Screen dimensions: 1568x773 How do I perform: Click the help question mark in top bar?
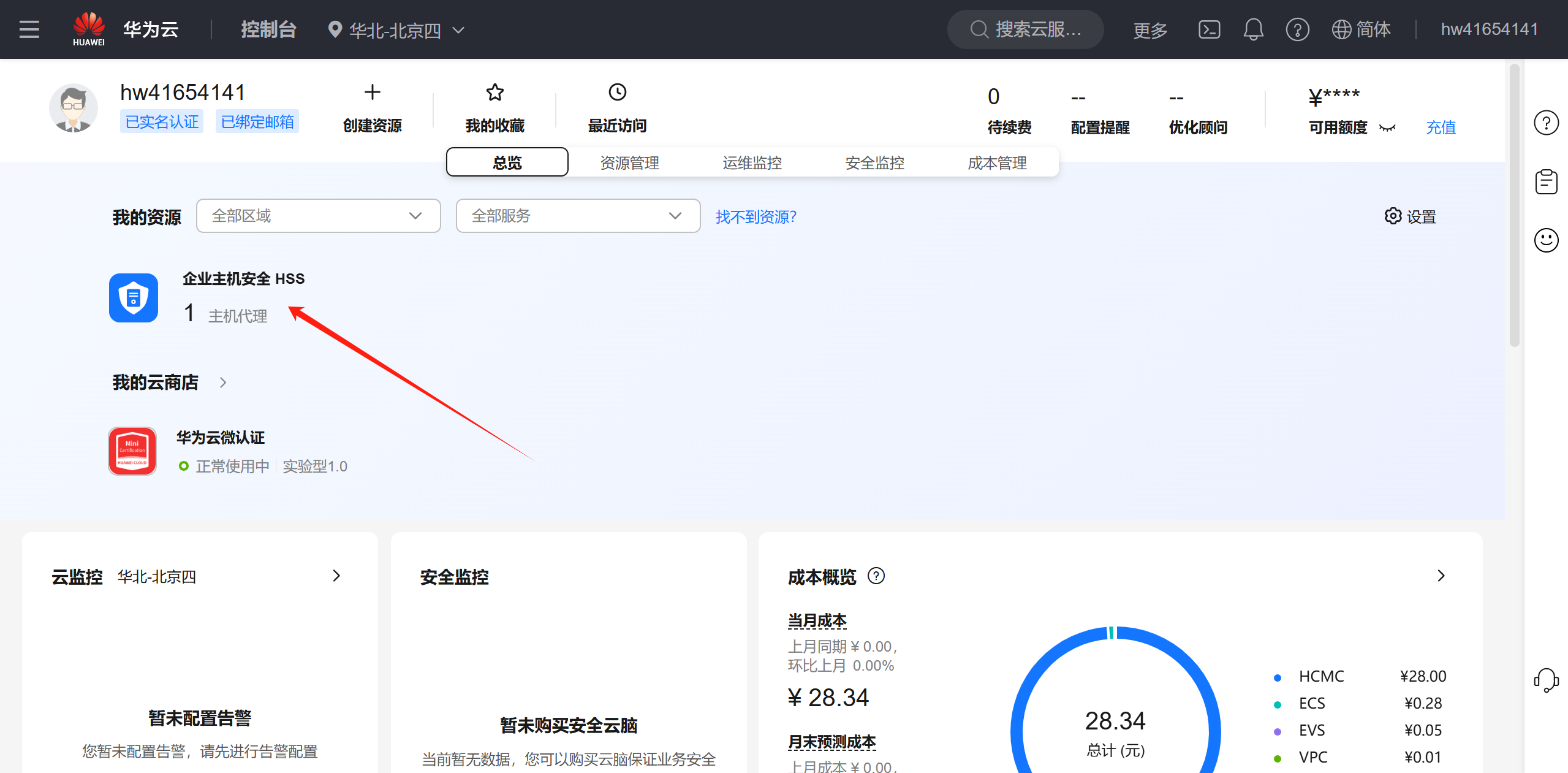pos(1297,29)
